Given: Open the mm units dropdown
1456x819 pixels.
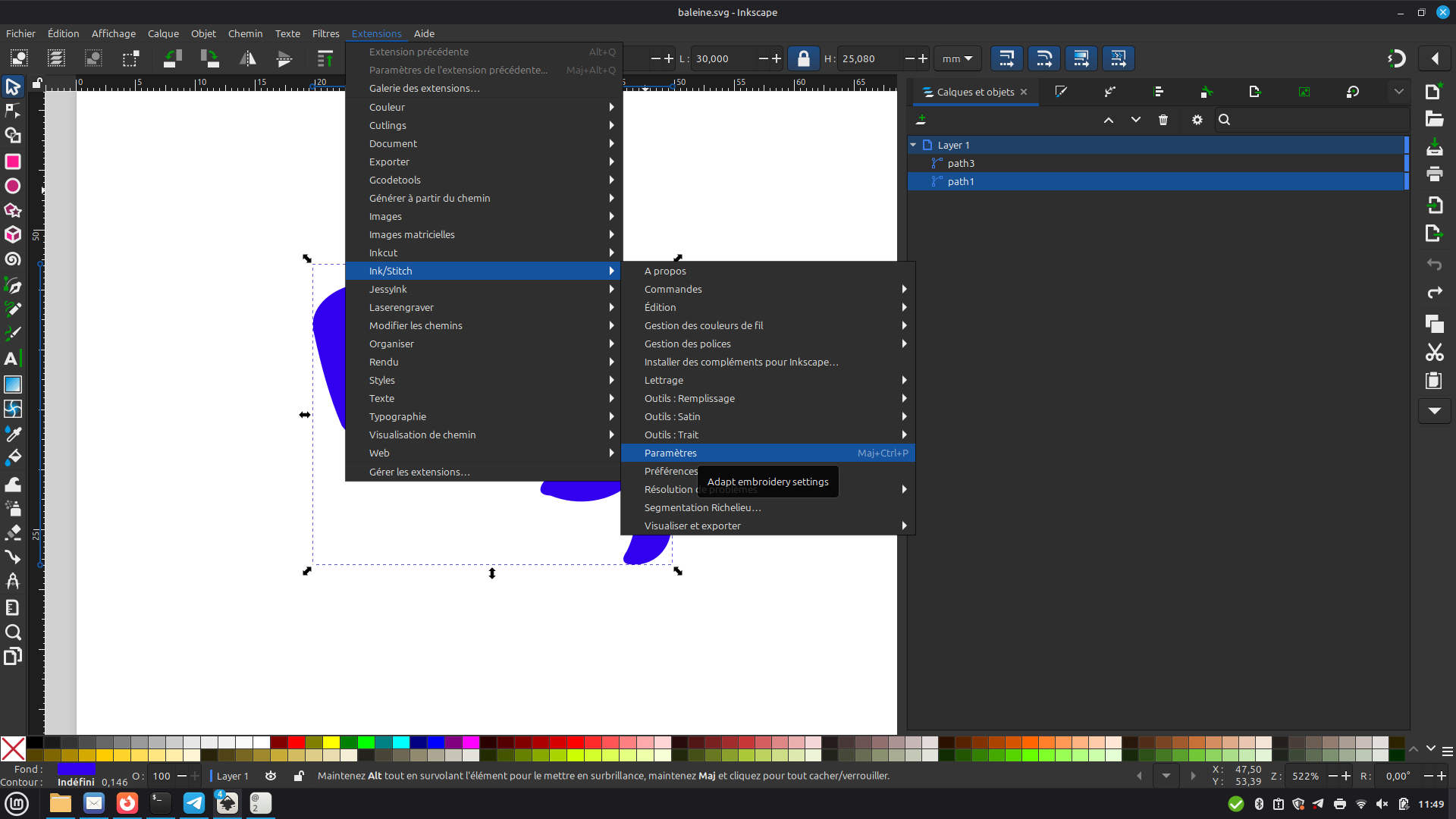Looking at the screenshot, I should (957, 58).
